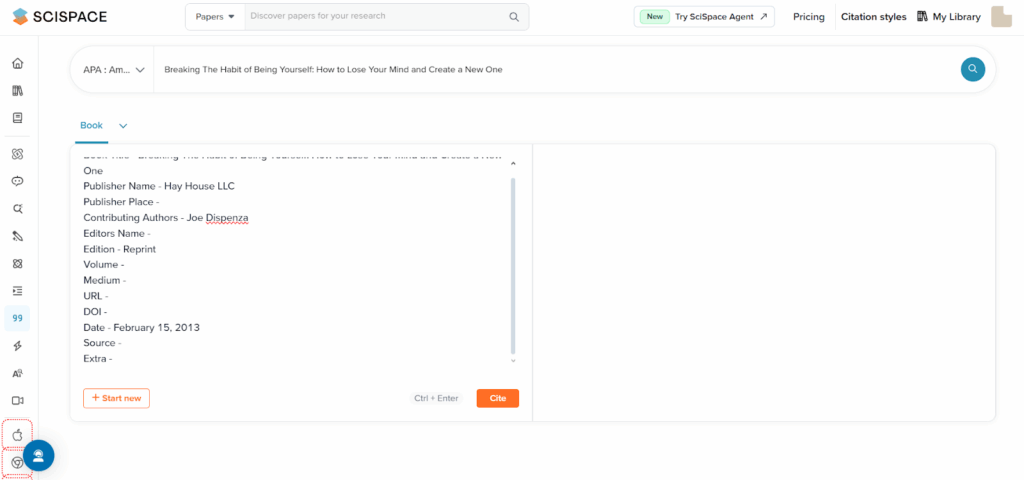Click the Source line
The height and width of the screenshot is (480, 1024).
[x=103, y=343]
